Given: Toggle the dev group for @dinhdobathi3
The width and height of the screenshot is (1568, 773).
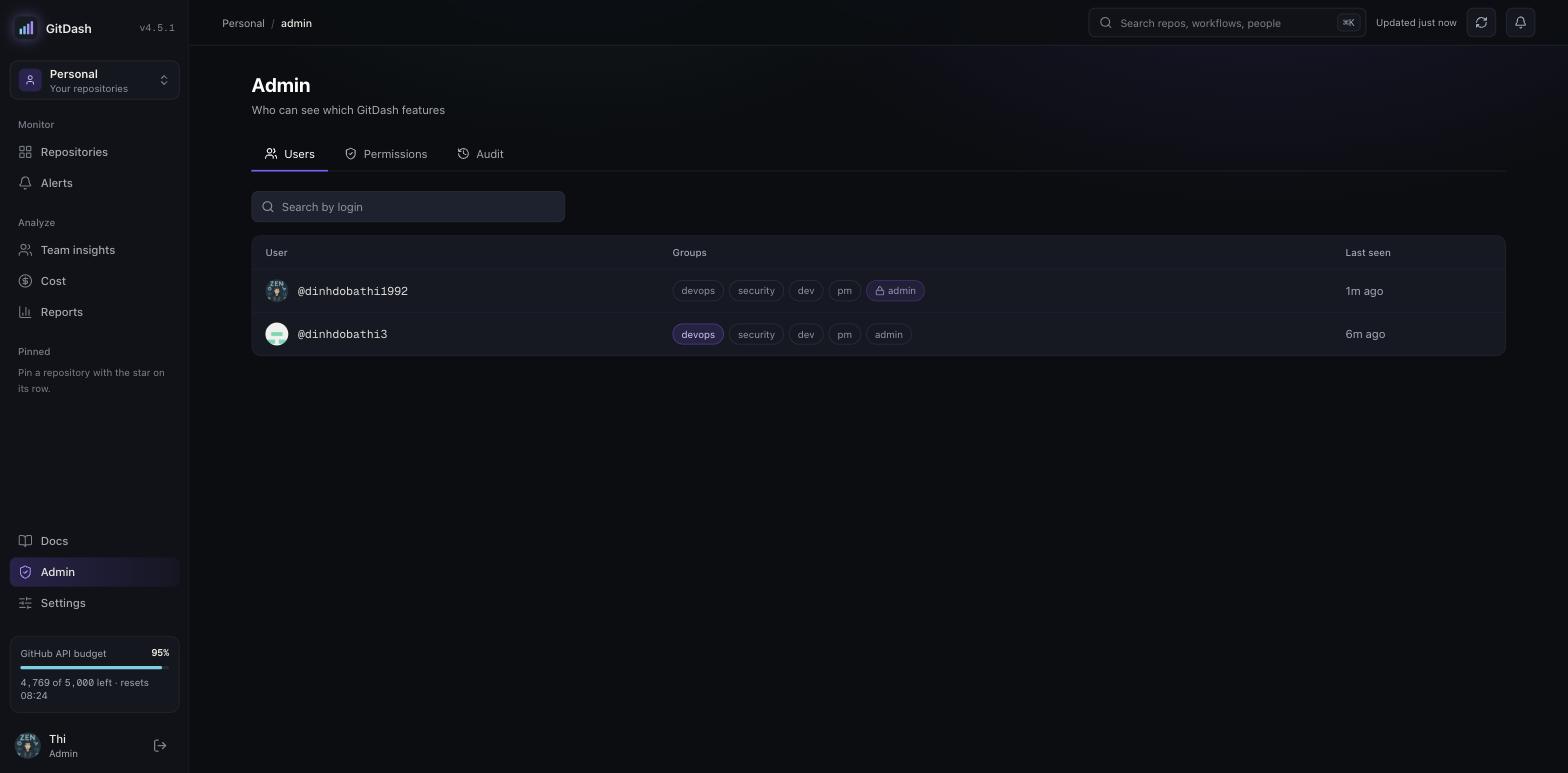Looking at the screenshot, I should click(806, 334).
